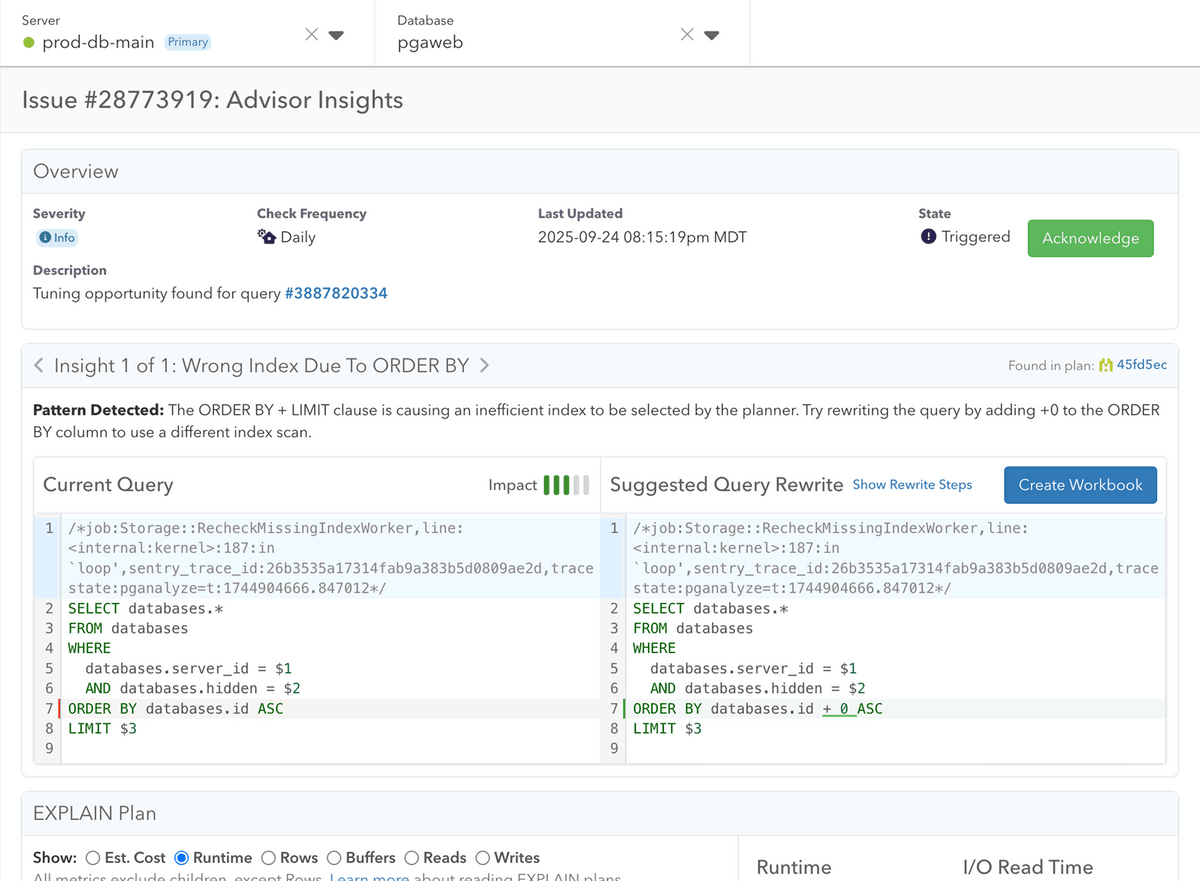Select the Rows radio button
Viewport: 1200px width, 881px height.
(x=268, y=858)
